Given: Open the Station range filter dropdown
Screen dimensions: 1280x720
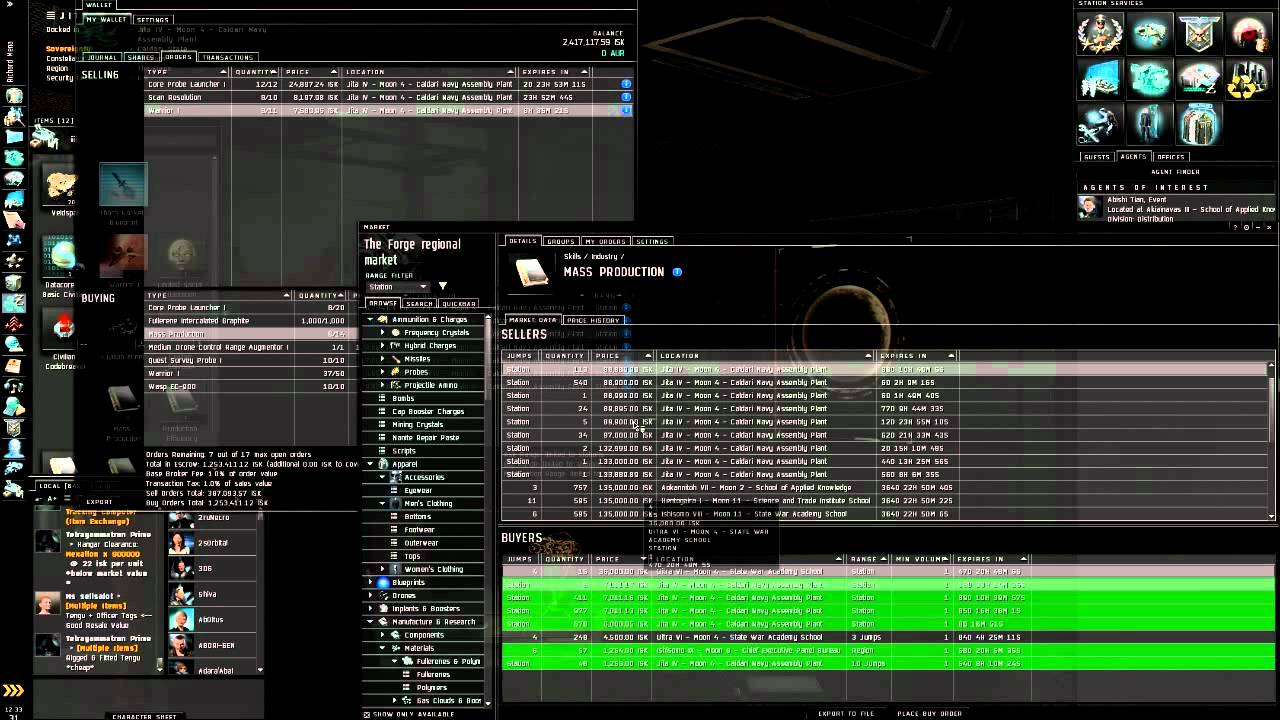Looking at the screenshot, I should pos(397,287).
